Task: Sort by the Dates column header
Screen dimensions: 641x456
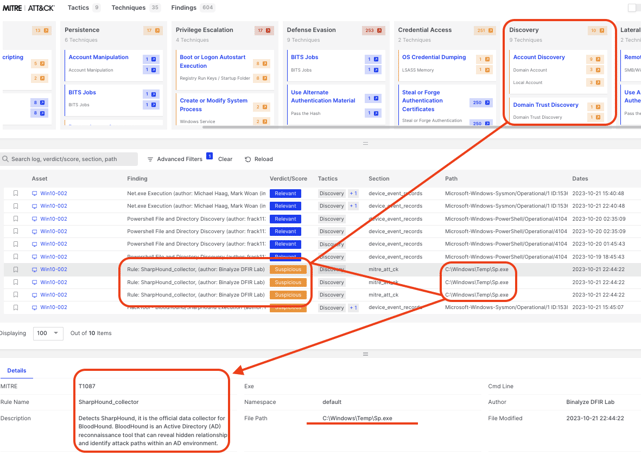Action: coord(580,179)
